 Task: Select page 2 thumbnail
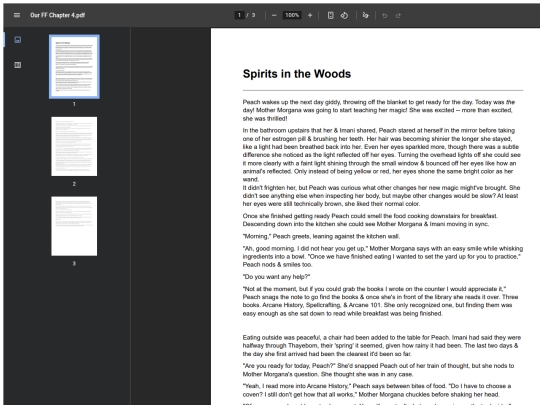point(74,146)
